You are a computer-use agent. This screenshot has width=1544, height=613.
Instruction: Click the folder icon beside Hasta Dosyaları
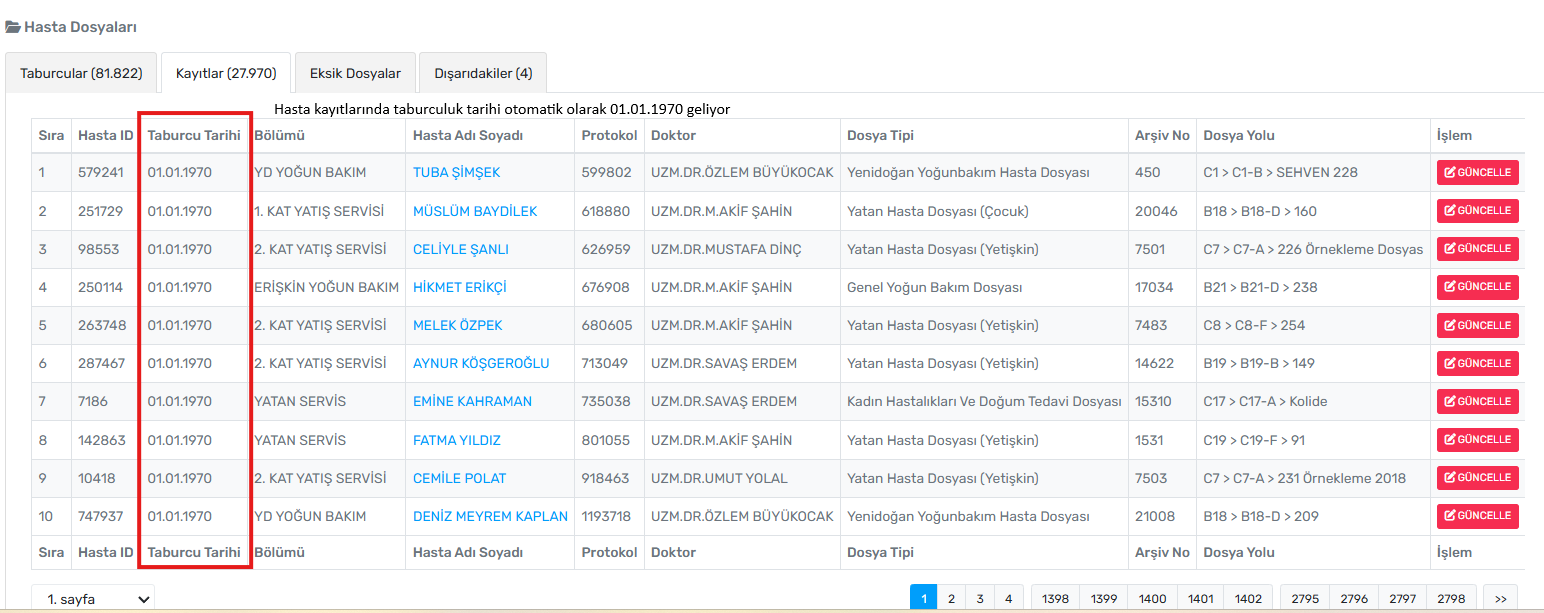tap(13, 27)
